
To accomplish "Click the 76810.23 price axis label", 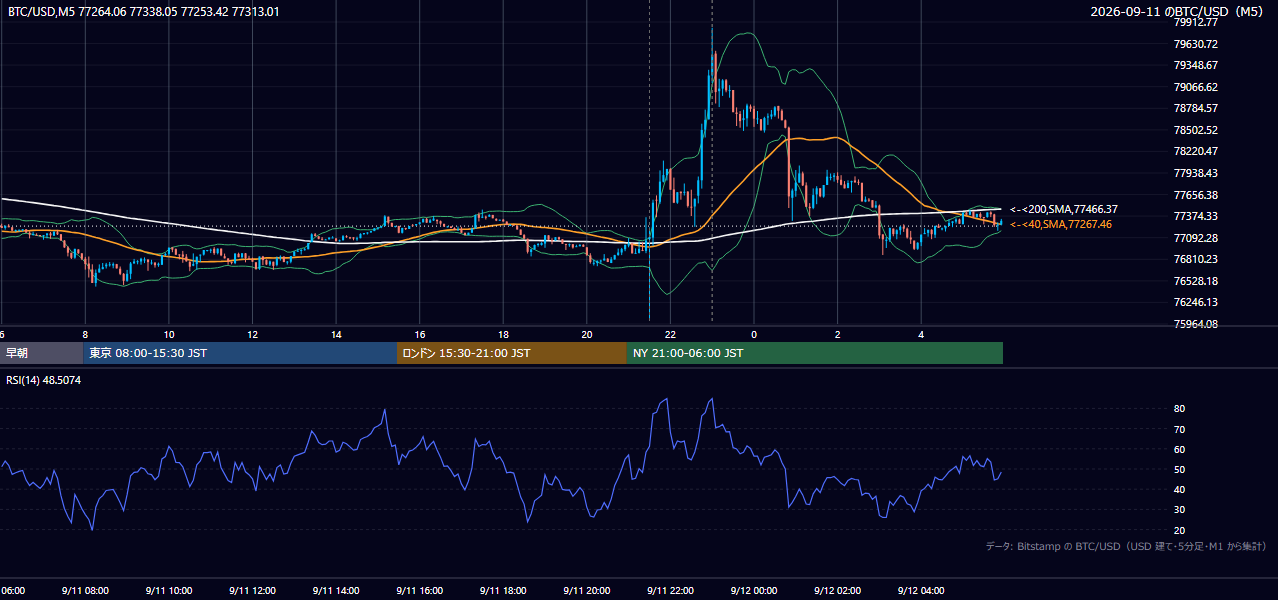I will point(1196,259).
